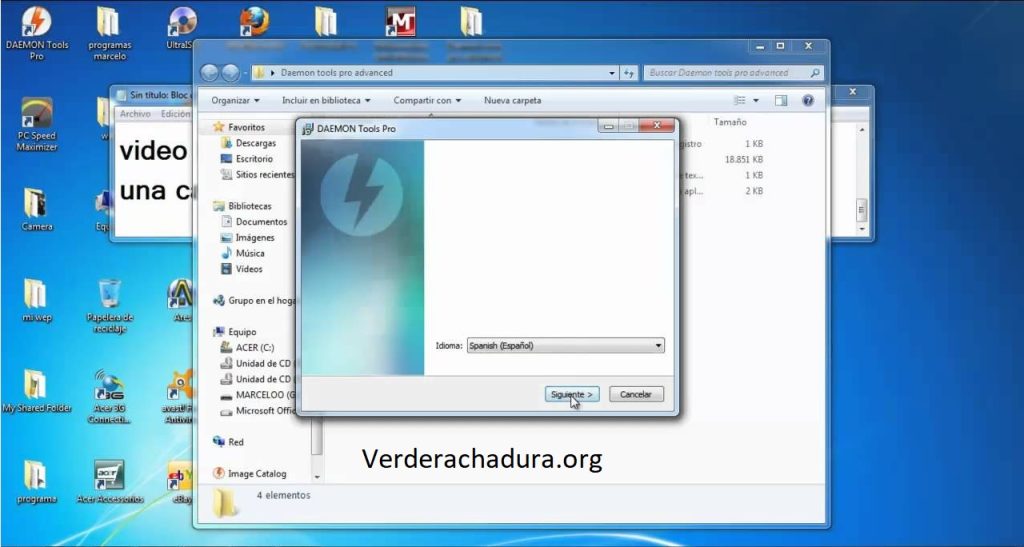Image resolution: width=1024 pixels, height=547 pixels.
Task: Open Acer Accessories desktop icon
Action: click(109, 482)
